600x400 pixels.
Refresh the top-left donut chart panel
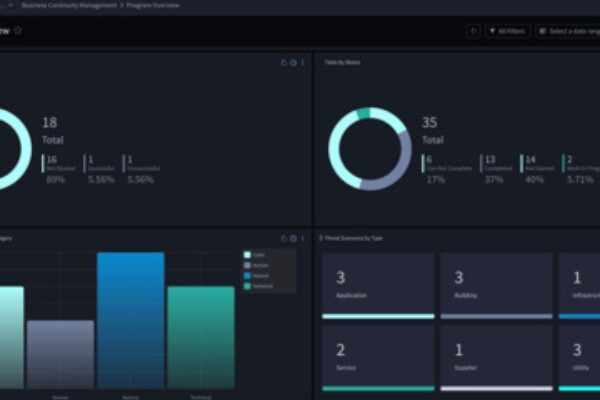click(284, 62)
